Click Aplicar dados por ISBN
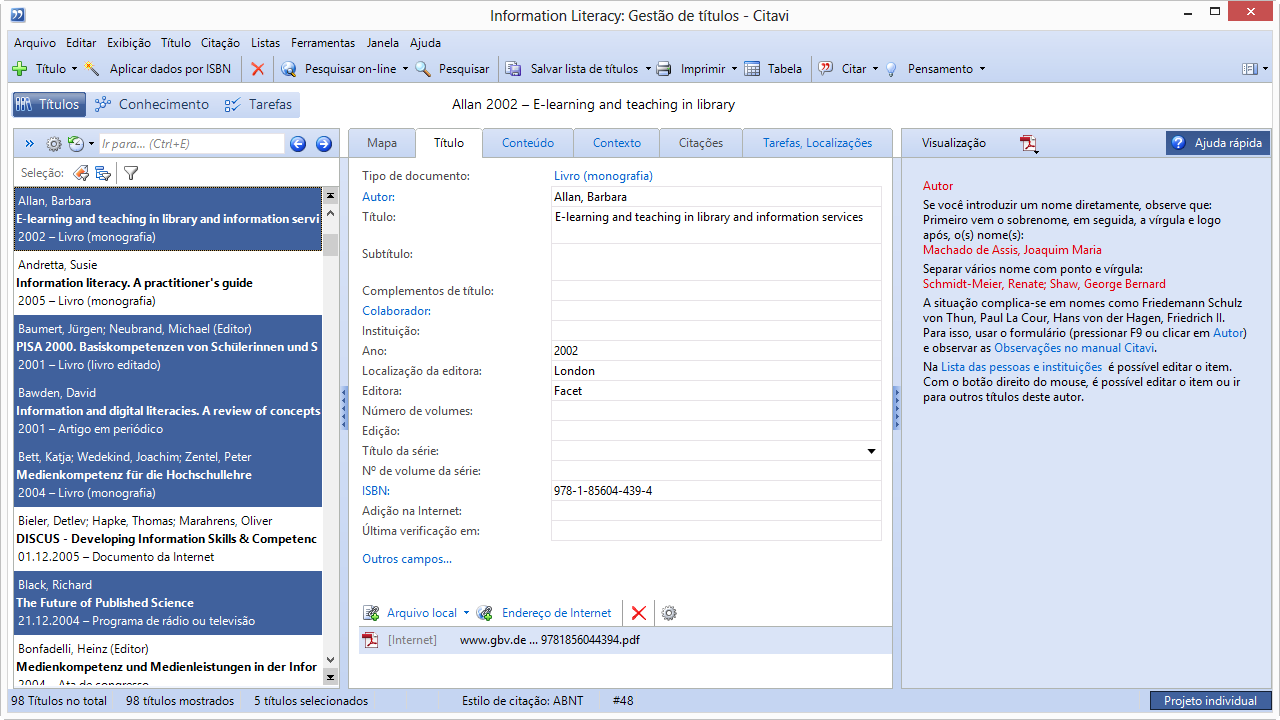The height and width of the screenshot is (720, 1280). tap(157, 69)
